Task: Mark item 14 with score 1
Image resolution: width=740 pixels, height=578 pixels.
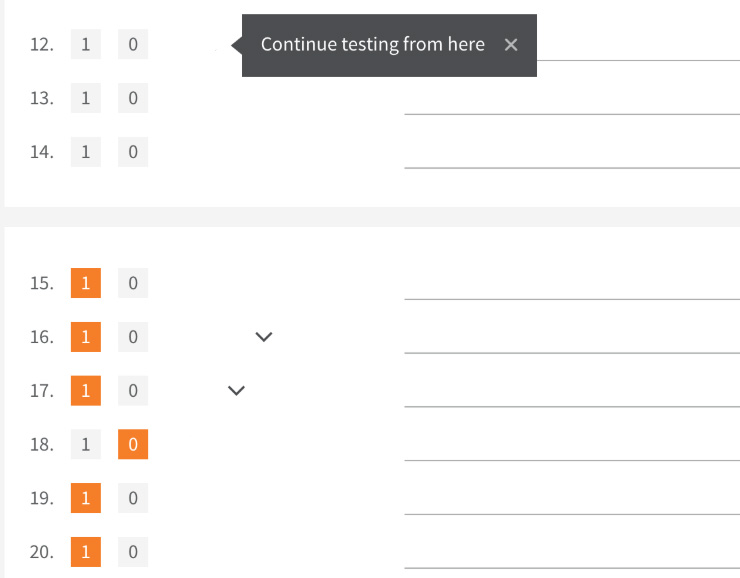Action: coord(86,152)
